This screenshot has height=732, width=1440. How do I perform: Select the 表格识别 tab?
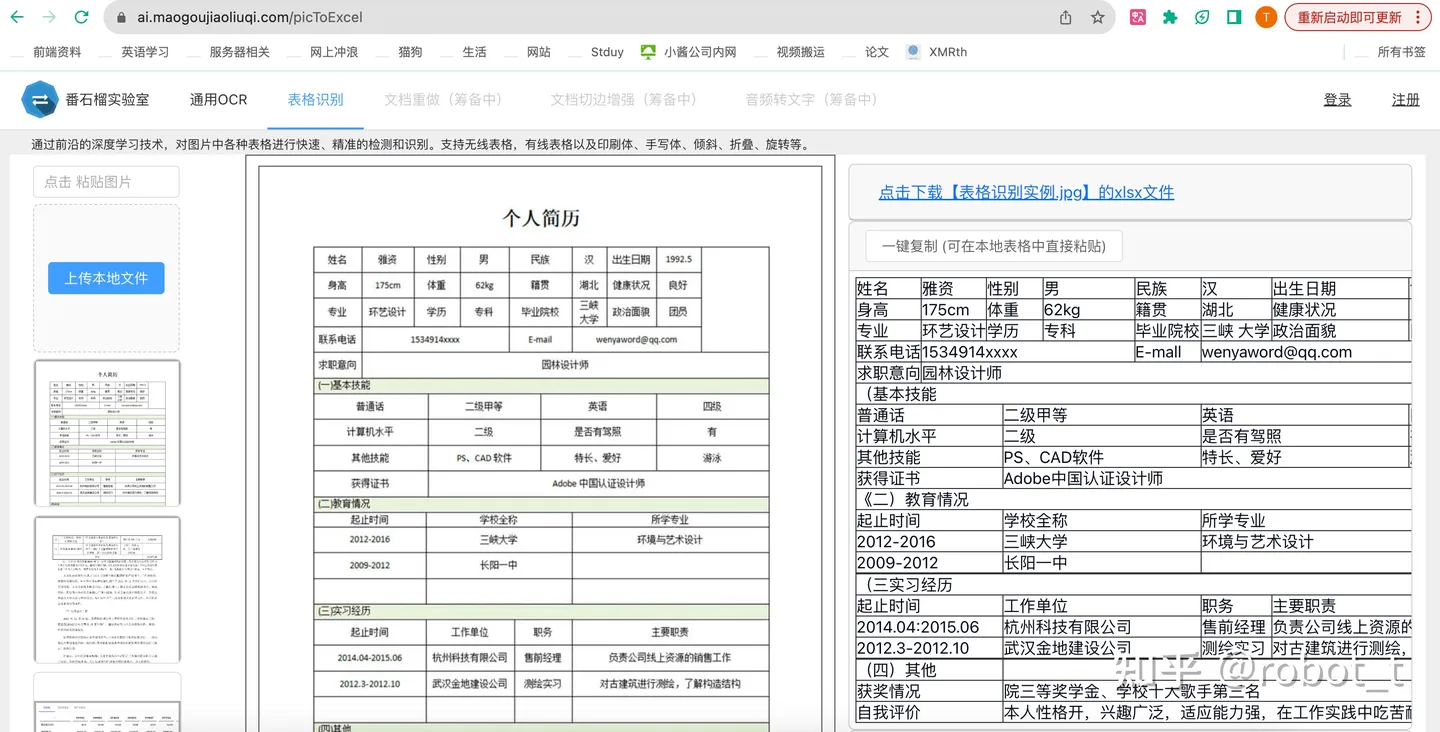(x=315, y=100)
